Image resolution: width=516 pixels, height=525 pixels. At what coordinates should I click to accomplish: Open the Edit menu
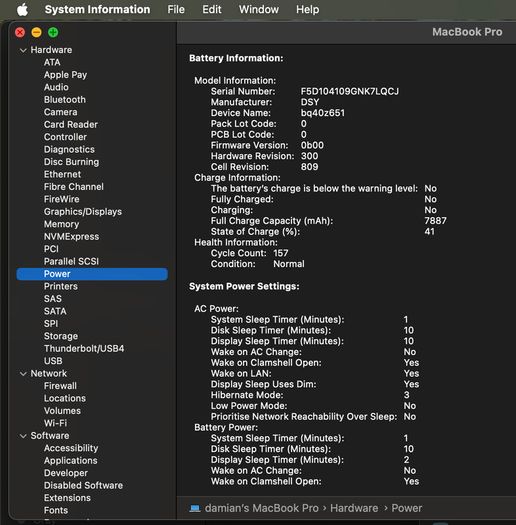[212, 9]
